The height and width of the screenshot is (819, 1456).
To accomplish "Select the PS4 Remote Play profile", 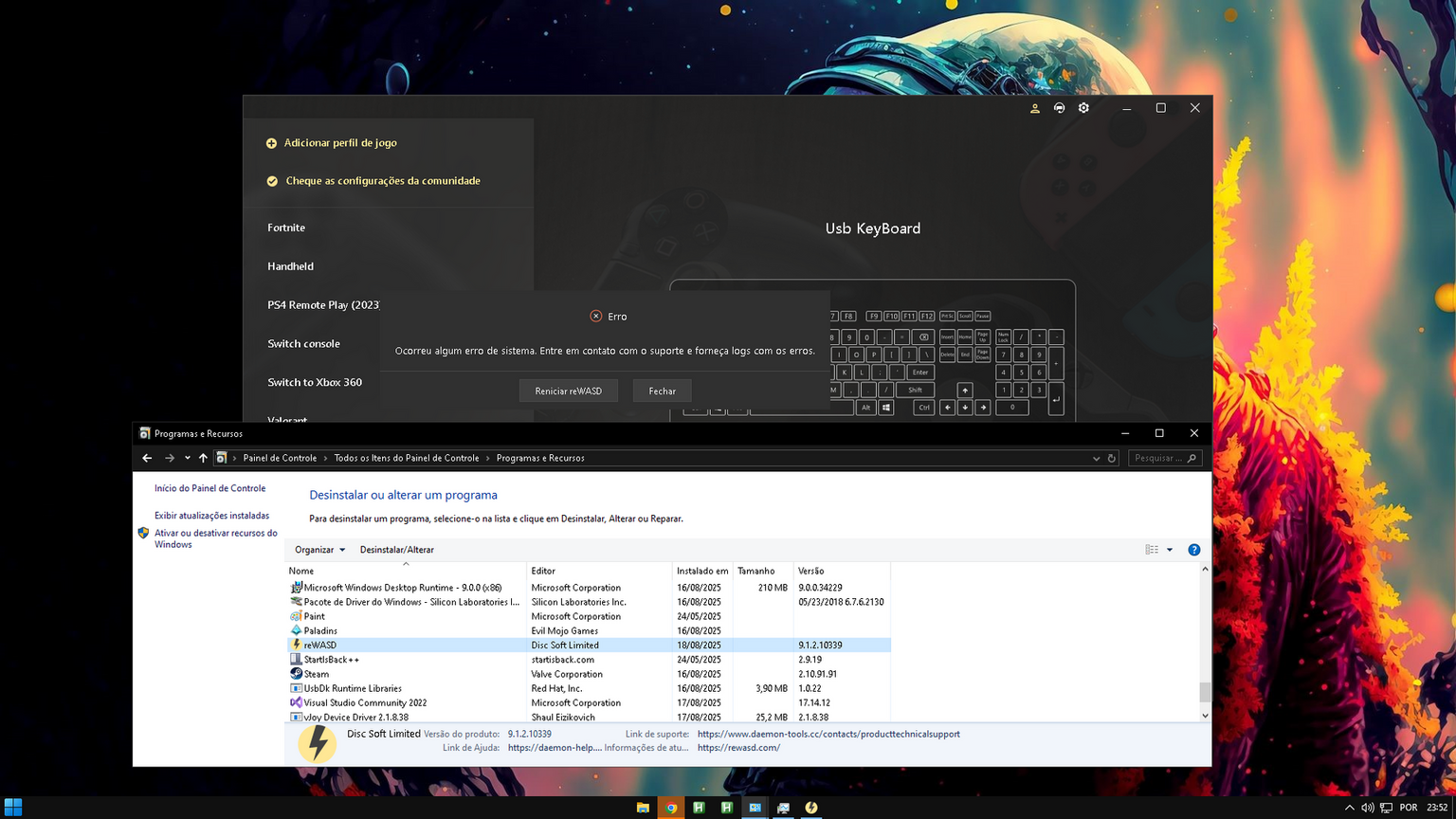I will tap(323, 305).
